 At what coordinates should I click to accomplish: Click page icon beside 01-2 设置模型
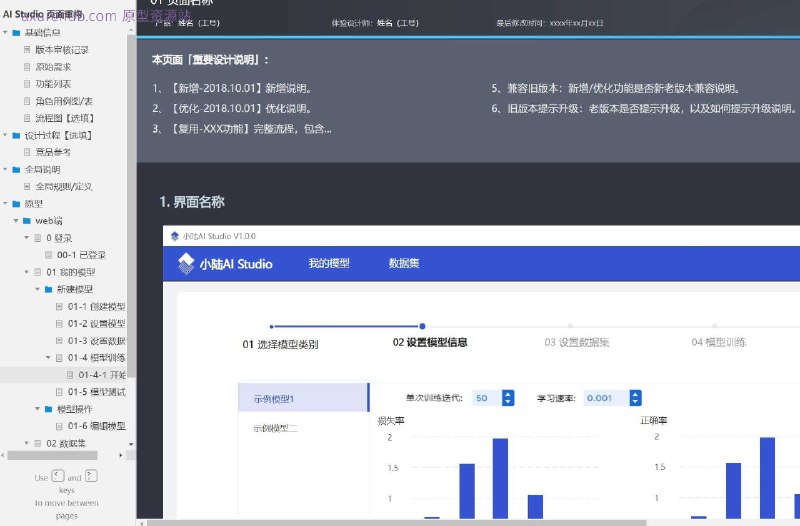pos(59,323)
